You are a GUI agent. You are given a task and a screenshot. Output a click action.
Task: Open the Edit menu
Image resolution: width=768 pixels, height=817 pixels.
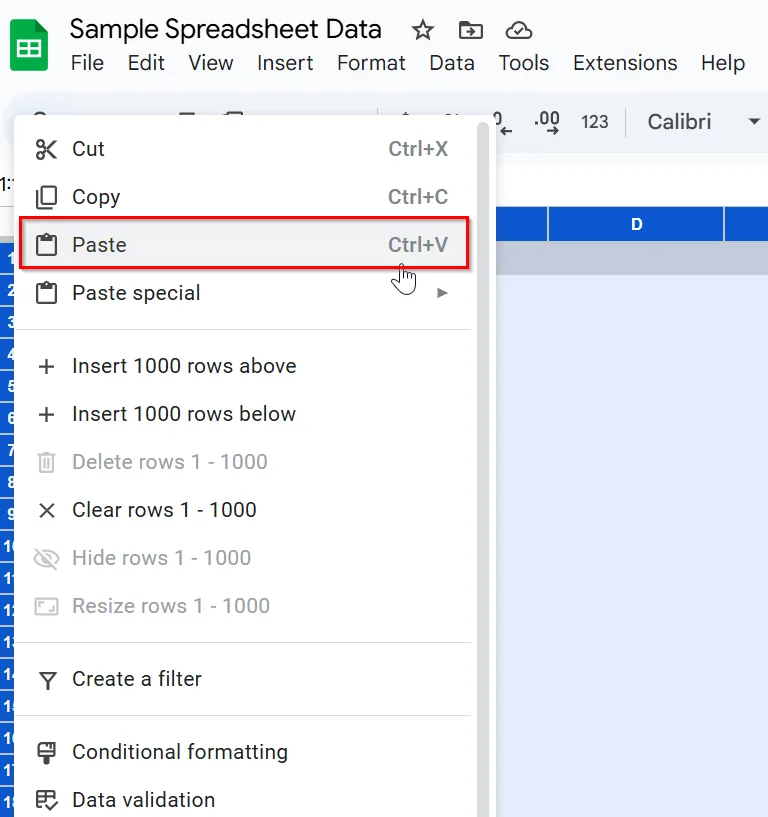tap(146, 63)
